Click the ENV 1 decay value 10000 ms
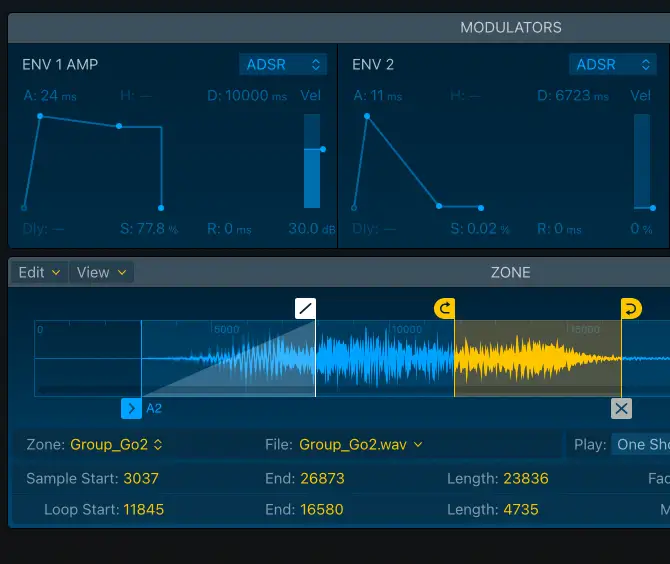 247,96
